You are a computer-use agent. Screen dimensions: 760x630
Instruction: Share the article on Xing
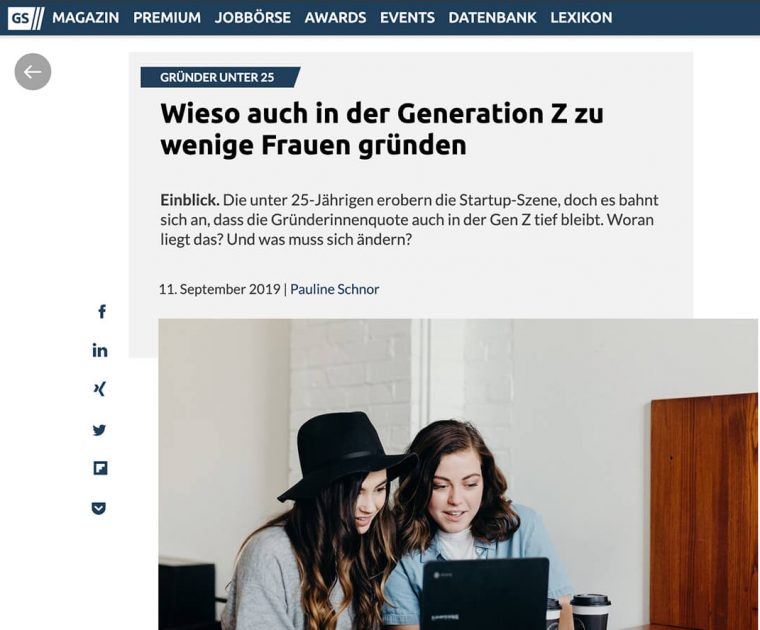[99, 389]
